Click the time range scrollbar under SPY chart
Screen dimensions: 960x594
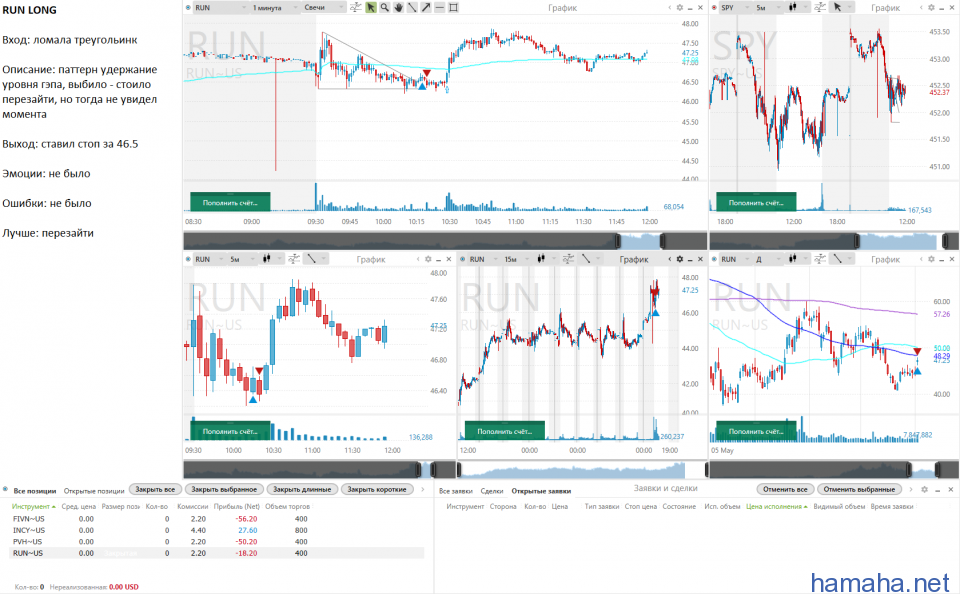point(834,241)
